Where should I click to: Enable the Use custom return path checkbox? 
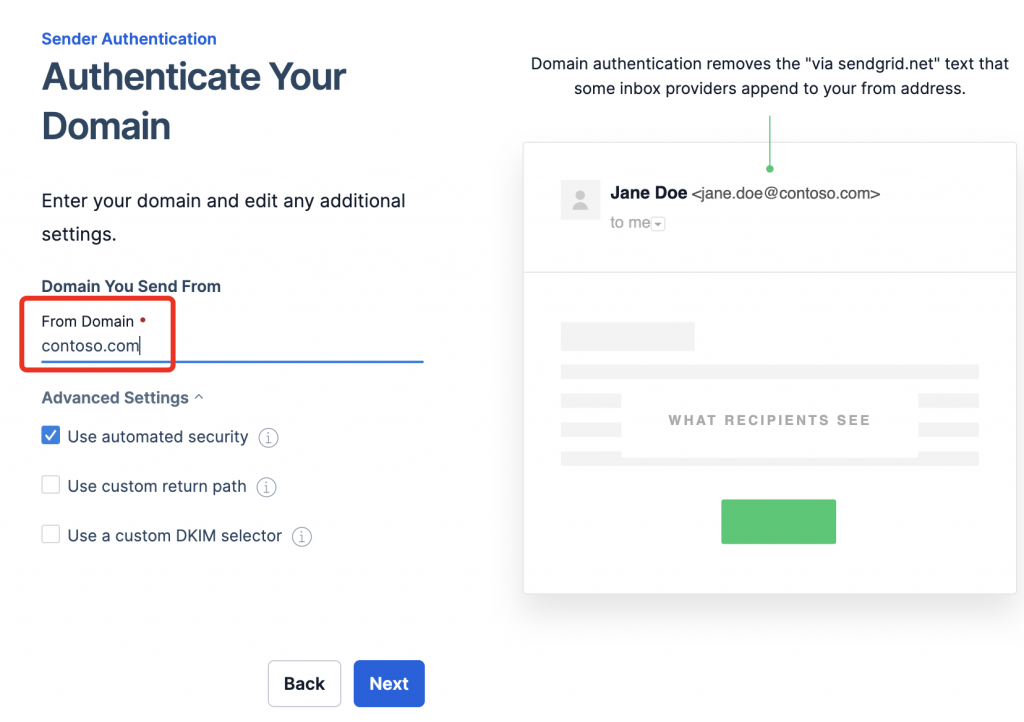click(x=51, y=486)
